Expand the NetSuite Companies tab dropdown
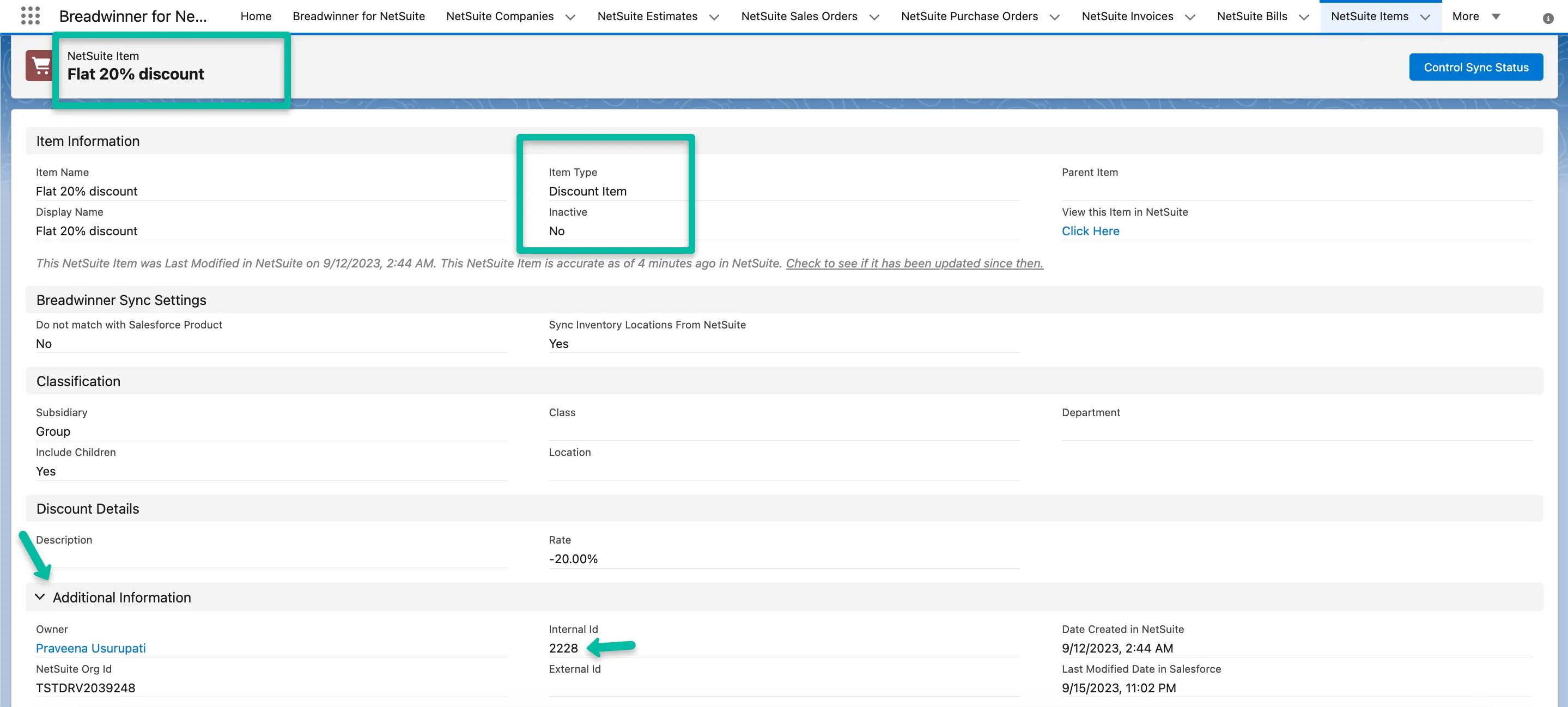Screen dimensions: 1568x707 pyautogui.click(x=570, y=17)
